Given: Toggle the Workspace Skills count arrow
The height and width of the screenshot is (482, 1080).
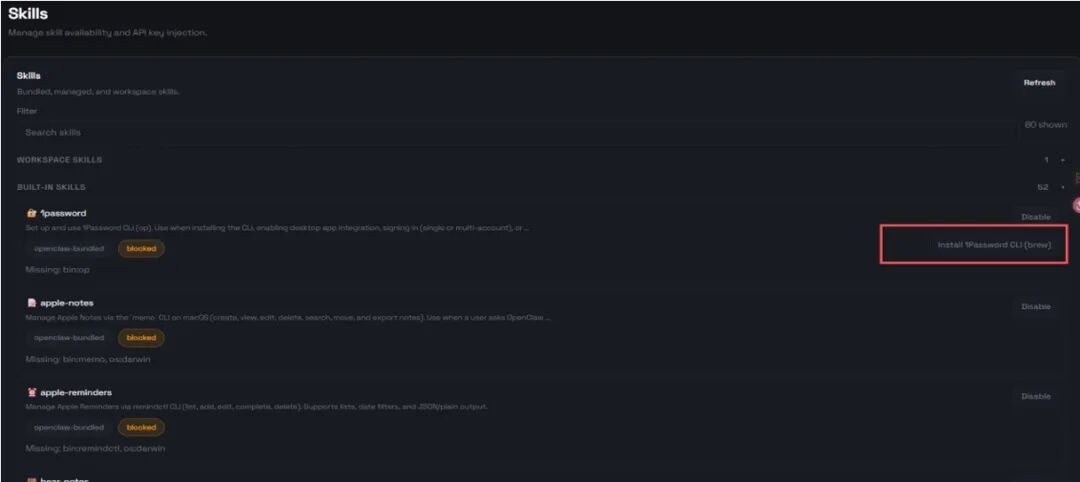Looking at the screenshot, I should point(1062,160).
